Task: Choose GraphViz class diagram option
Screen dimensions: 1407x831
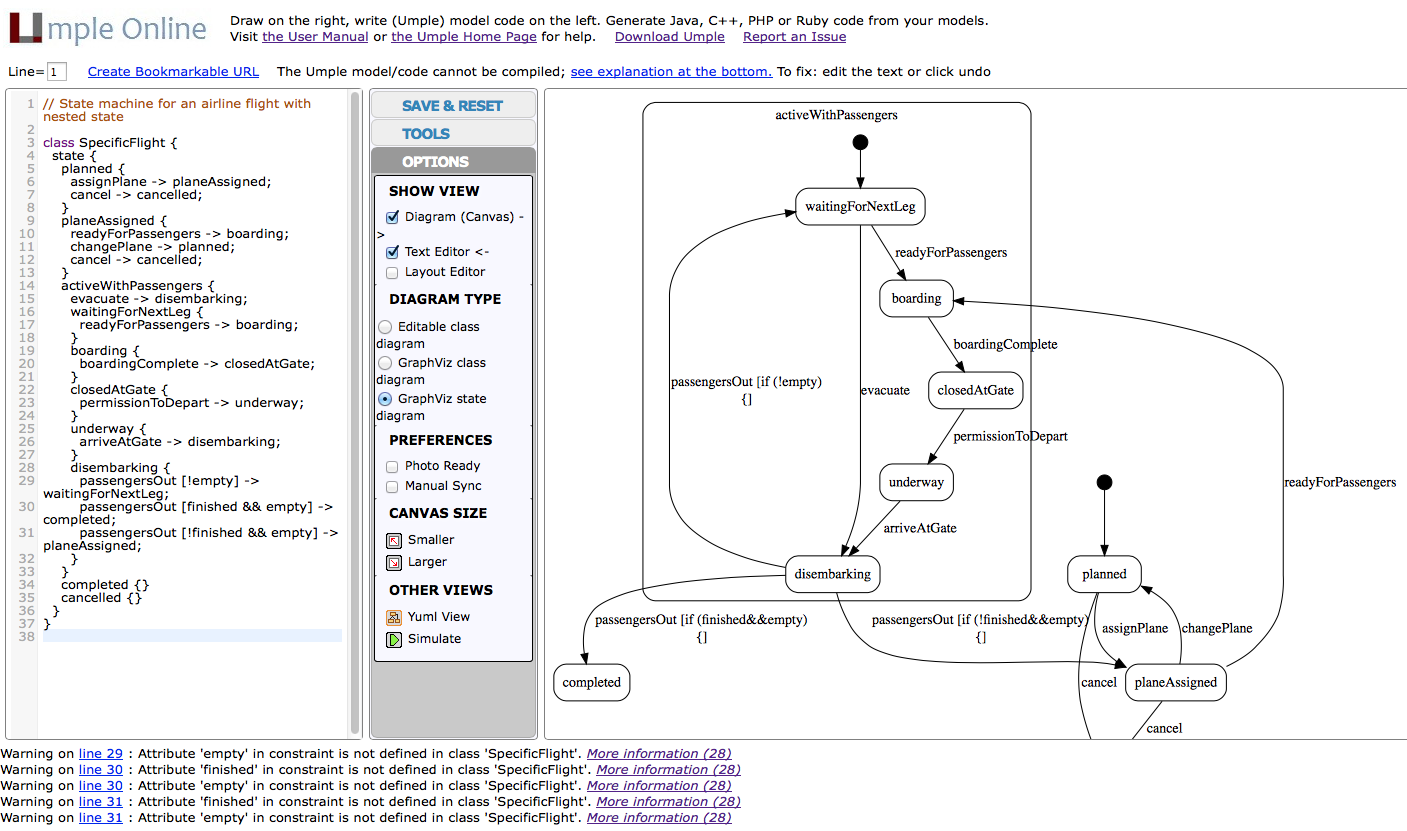Action: pos(385,363)
